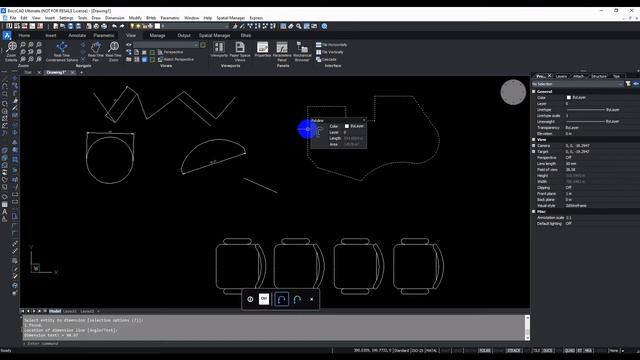Close the floating bottom toolbar with X
Screen dimensions: 640x360
click(x=311, y=299)
